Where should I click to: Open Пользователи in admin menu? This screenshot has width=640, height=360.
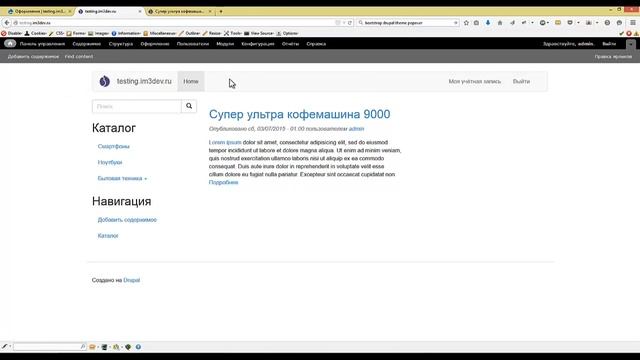point(193,44)
